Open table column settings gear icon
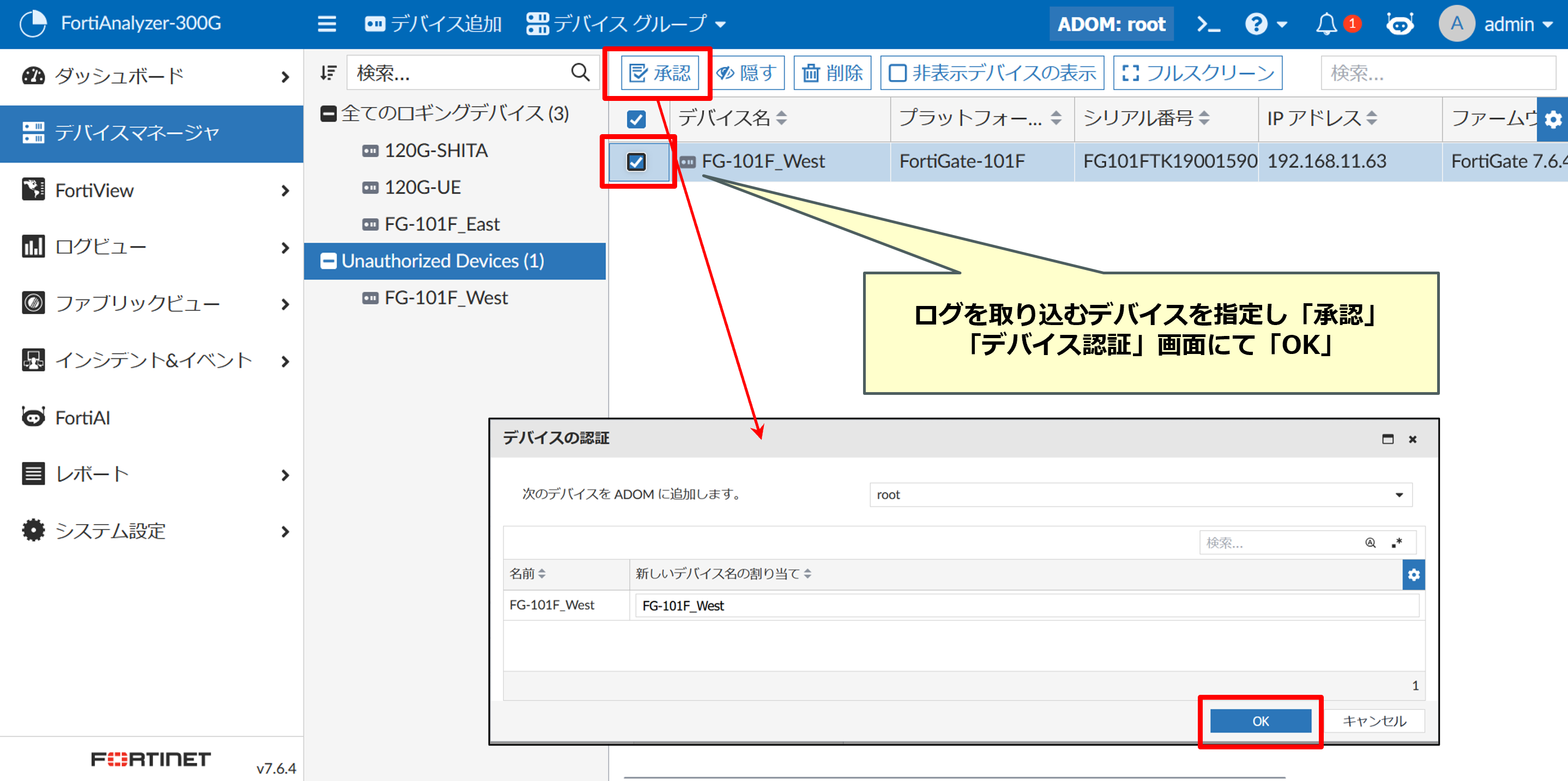Image resolution: width=1568 pixels, height=781 pixels. point(1553,119)
